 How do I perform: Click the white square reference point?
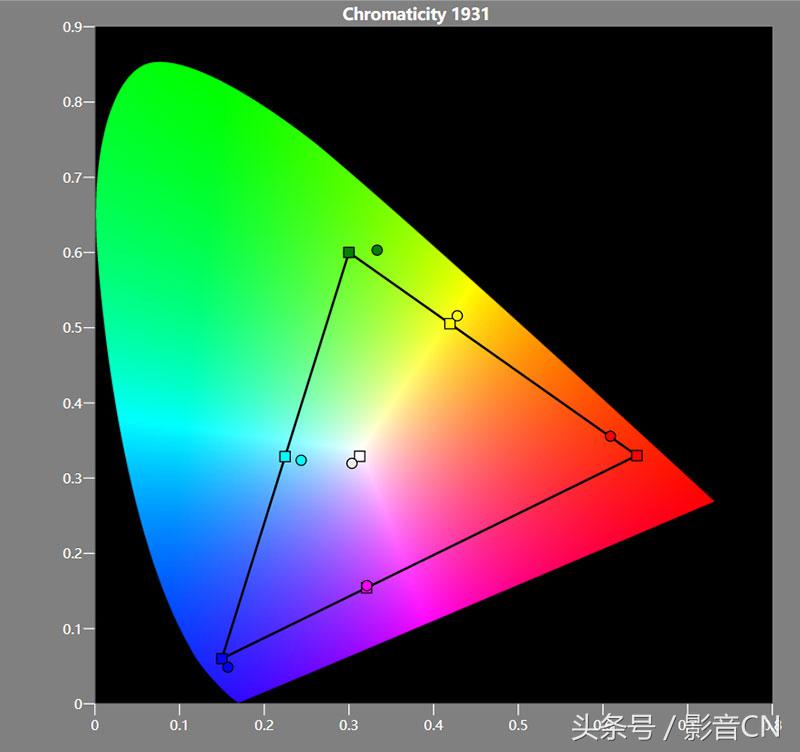tap(360, 456)
